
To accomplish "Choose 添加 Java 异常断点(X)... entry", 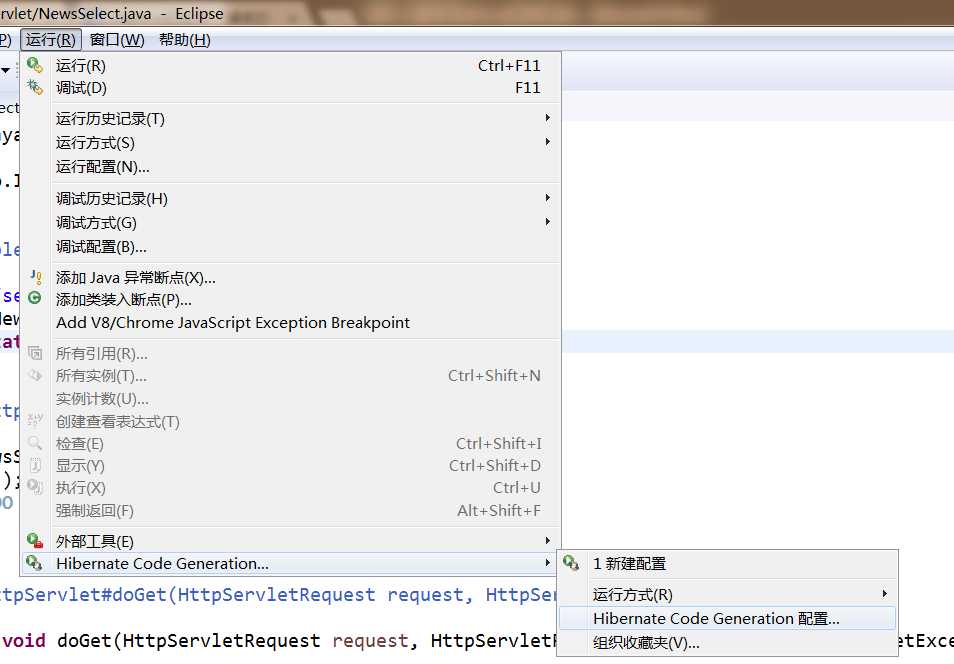I will (291, 278).
